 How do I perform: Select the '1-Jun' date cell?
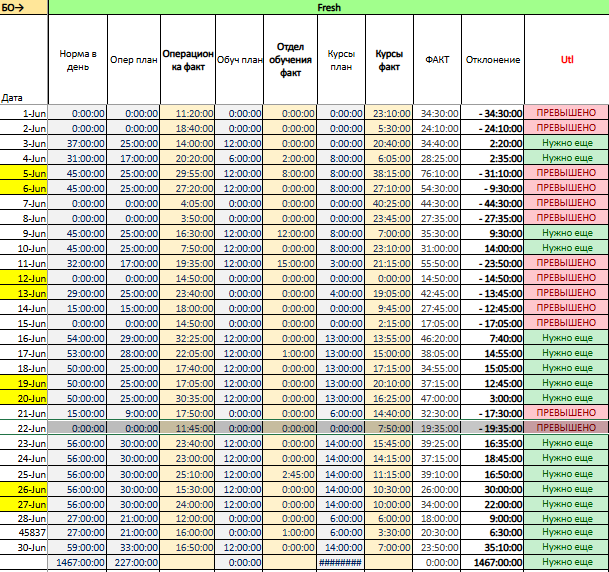pos(24,113)
